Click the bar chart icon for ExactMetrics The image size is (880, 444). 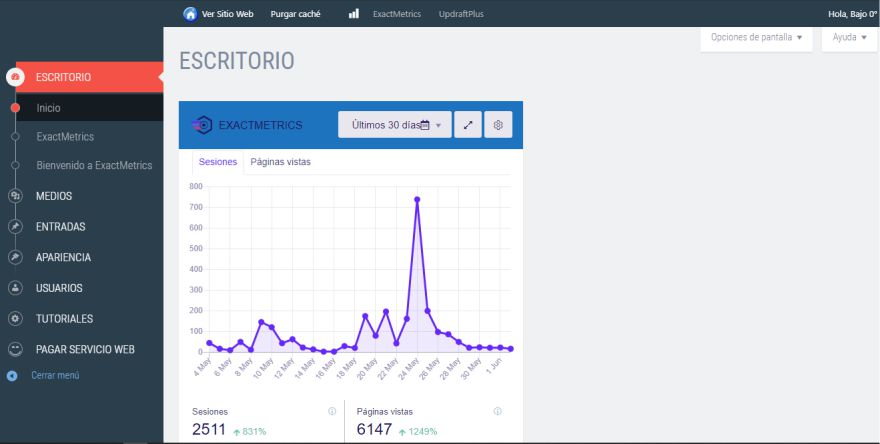click(354, 14)
